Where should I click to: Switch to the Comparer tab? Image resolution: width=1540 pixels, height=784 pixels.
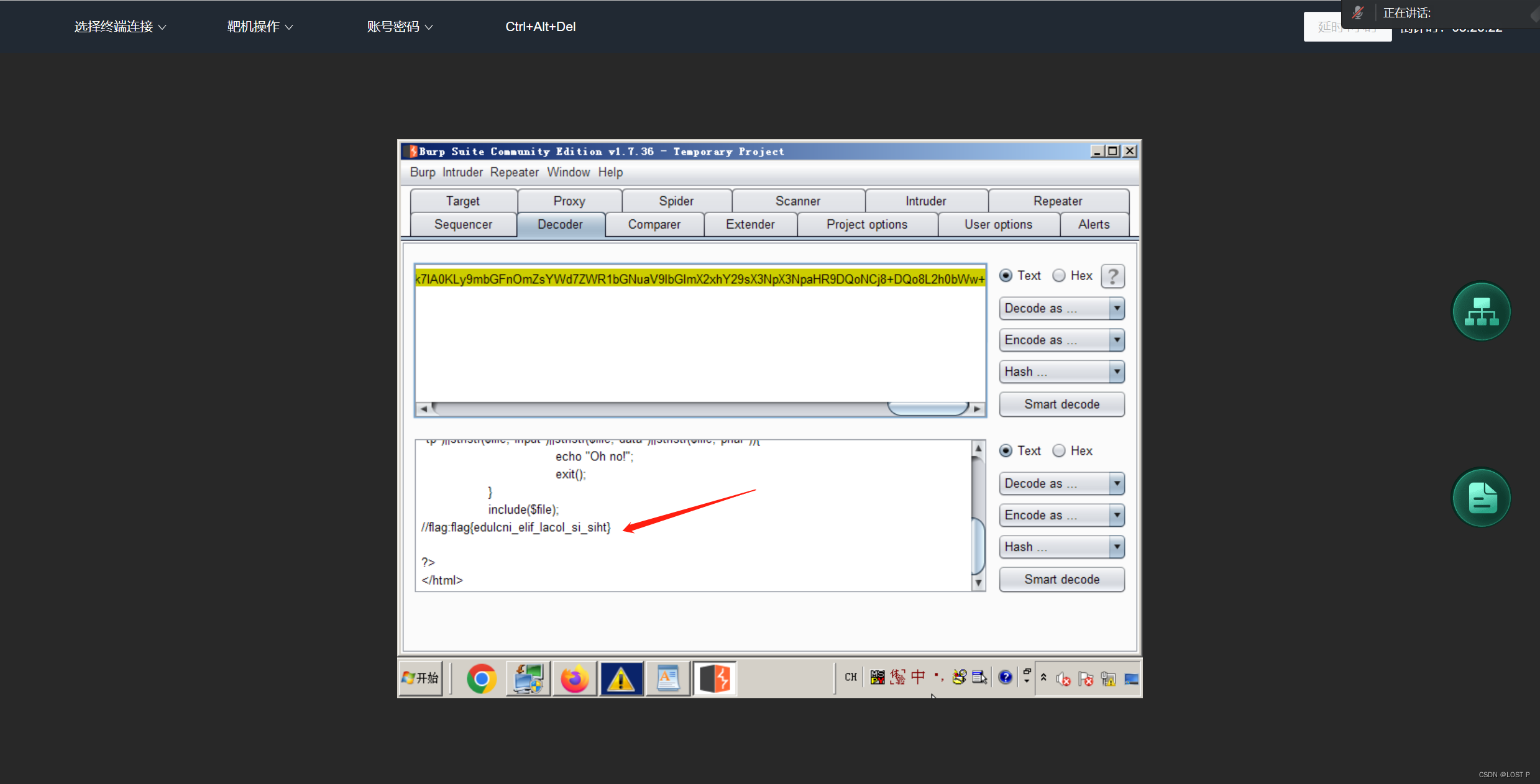654,224
